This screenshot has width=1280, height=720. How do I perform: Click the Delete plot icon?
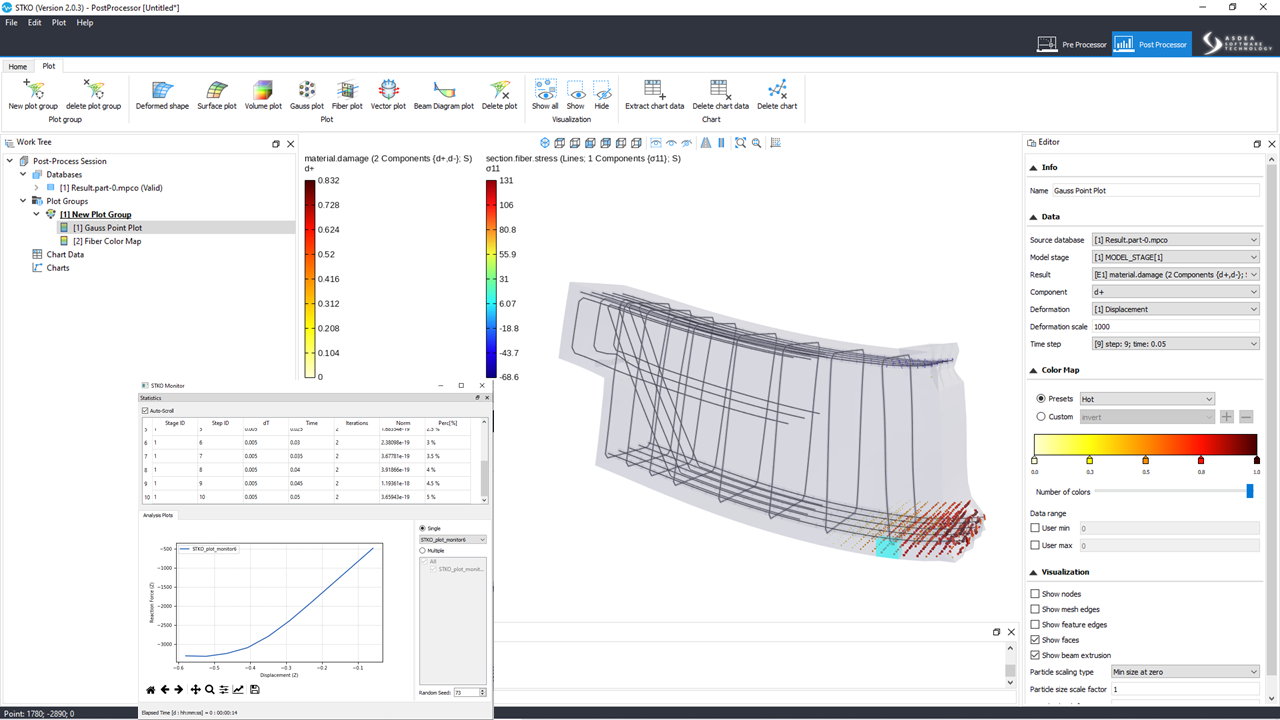(x=499, y=91)
